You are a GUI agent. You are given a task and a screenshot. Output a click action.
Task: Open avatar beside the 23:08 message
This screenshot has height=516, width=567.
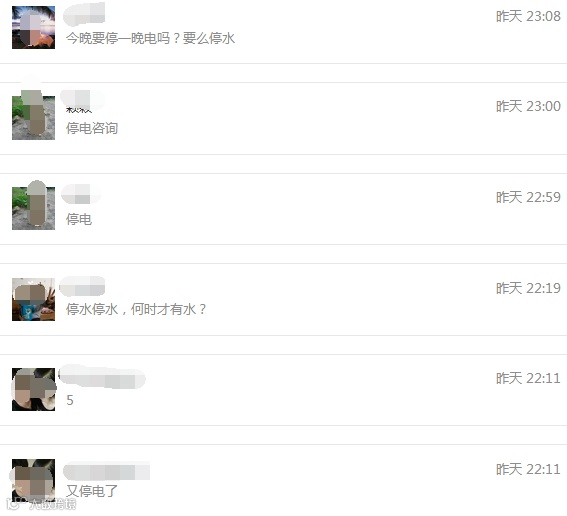(x=33, y=27)
